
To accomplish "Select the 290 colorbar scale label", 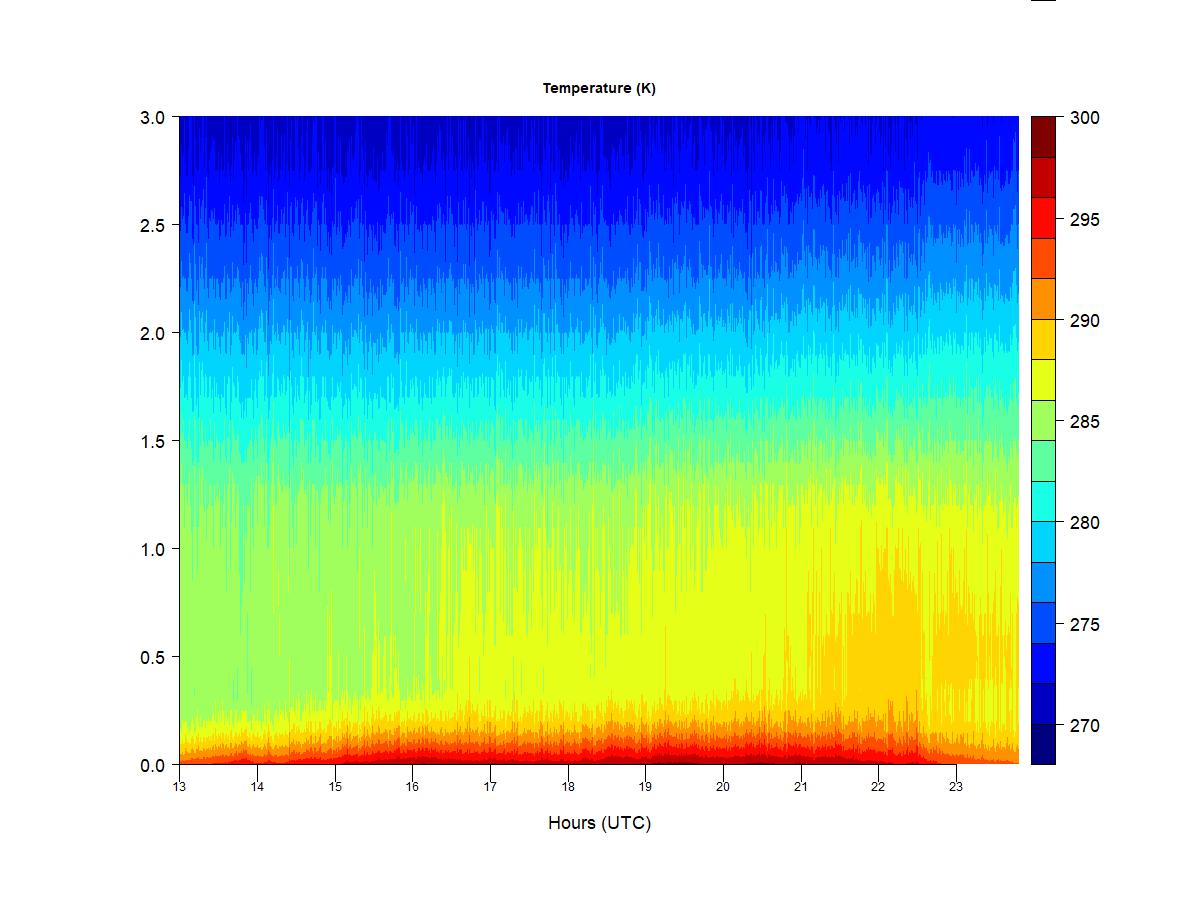I will 1084,321.
